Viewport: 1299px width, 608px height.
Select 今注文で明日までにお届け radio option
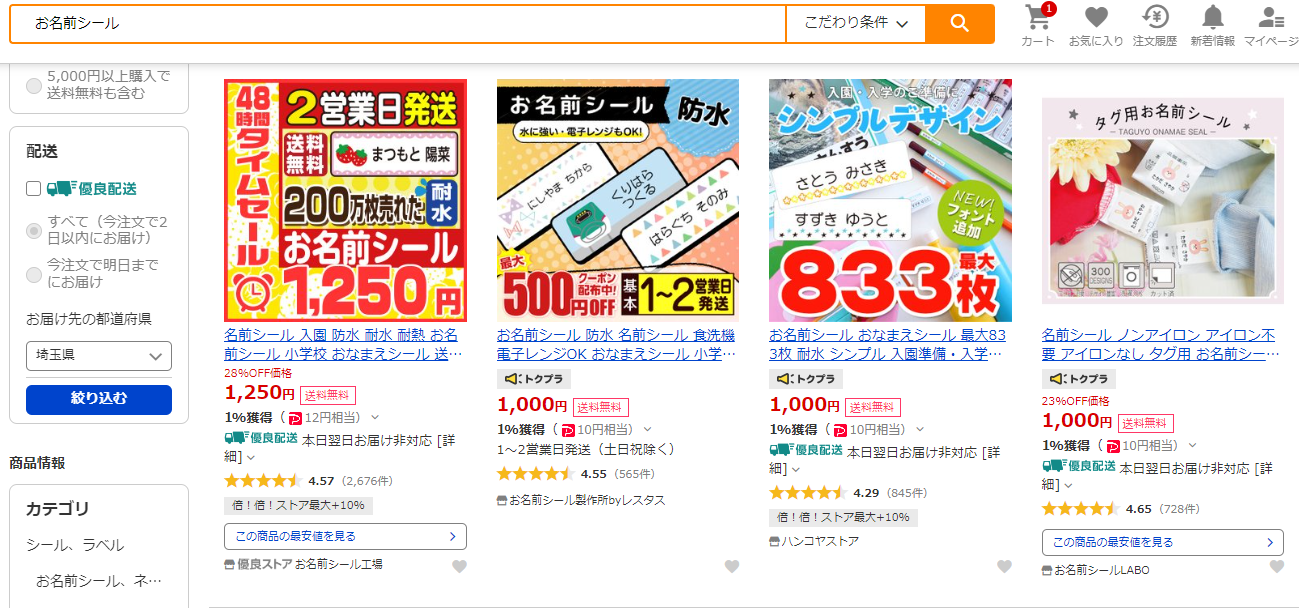pos(34,274)
